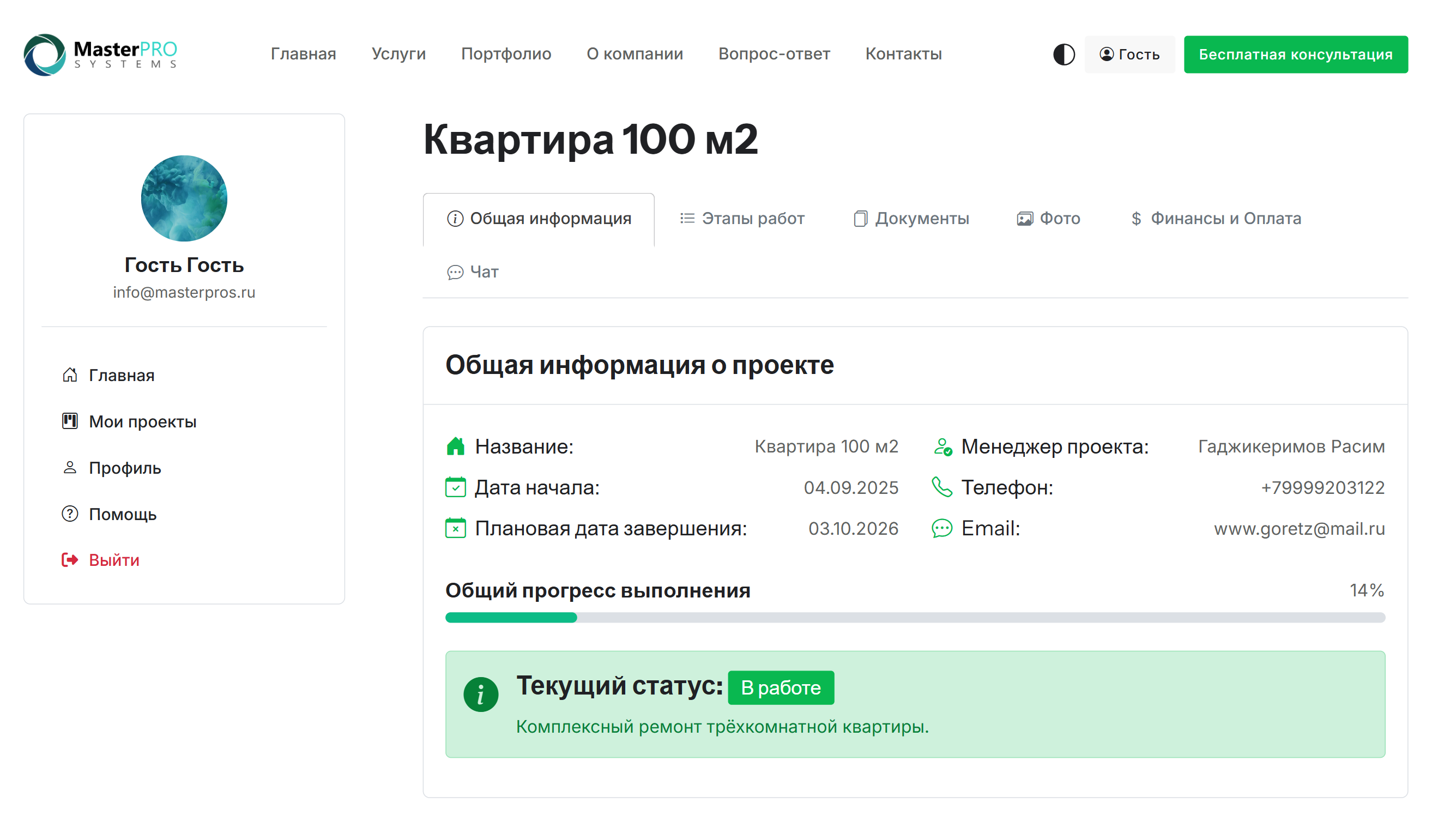Click the chat bubble icon next to Email
Screen dimensions: 1456x815
pos(942,528)
